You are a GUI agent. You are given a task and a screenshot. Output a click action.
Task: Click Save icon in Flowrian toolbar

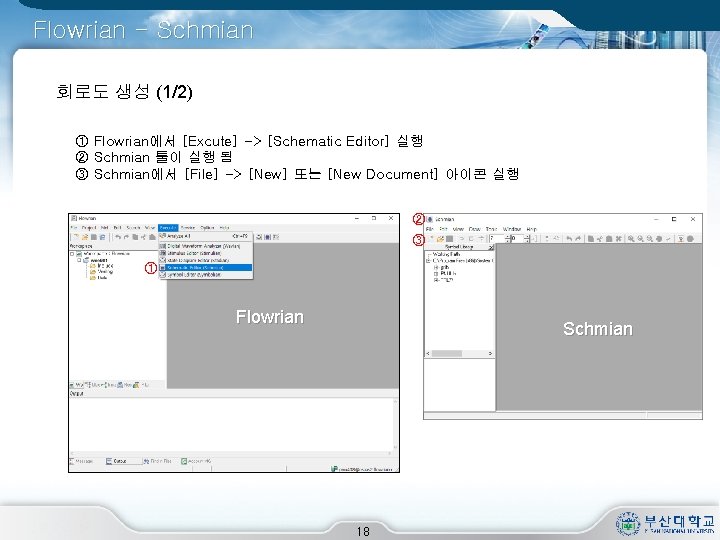click(x=94, y=237)
